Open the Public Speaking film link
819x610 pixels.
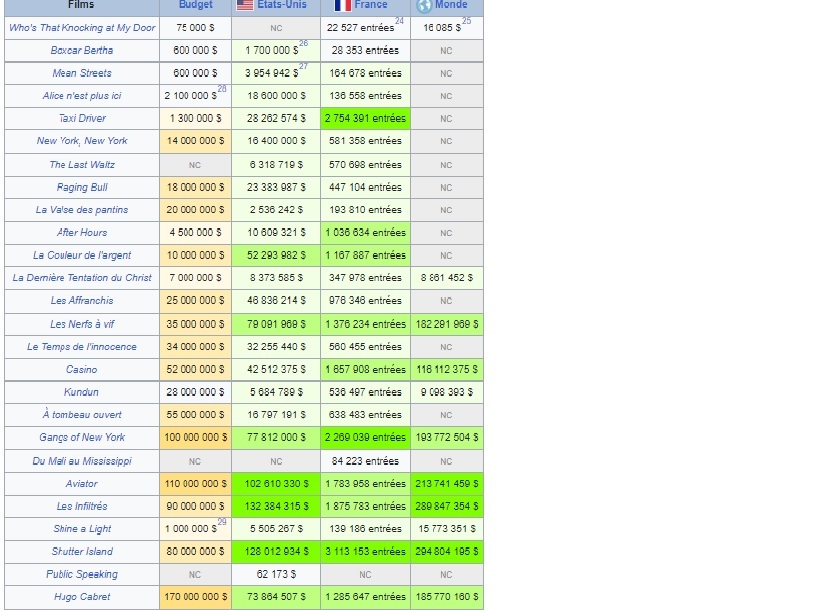(x=82, y=574)
